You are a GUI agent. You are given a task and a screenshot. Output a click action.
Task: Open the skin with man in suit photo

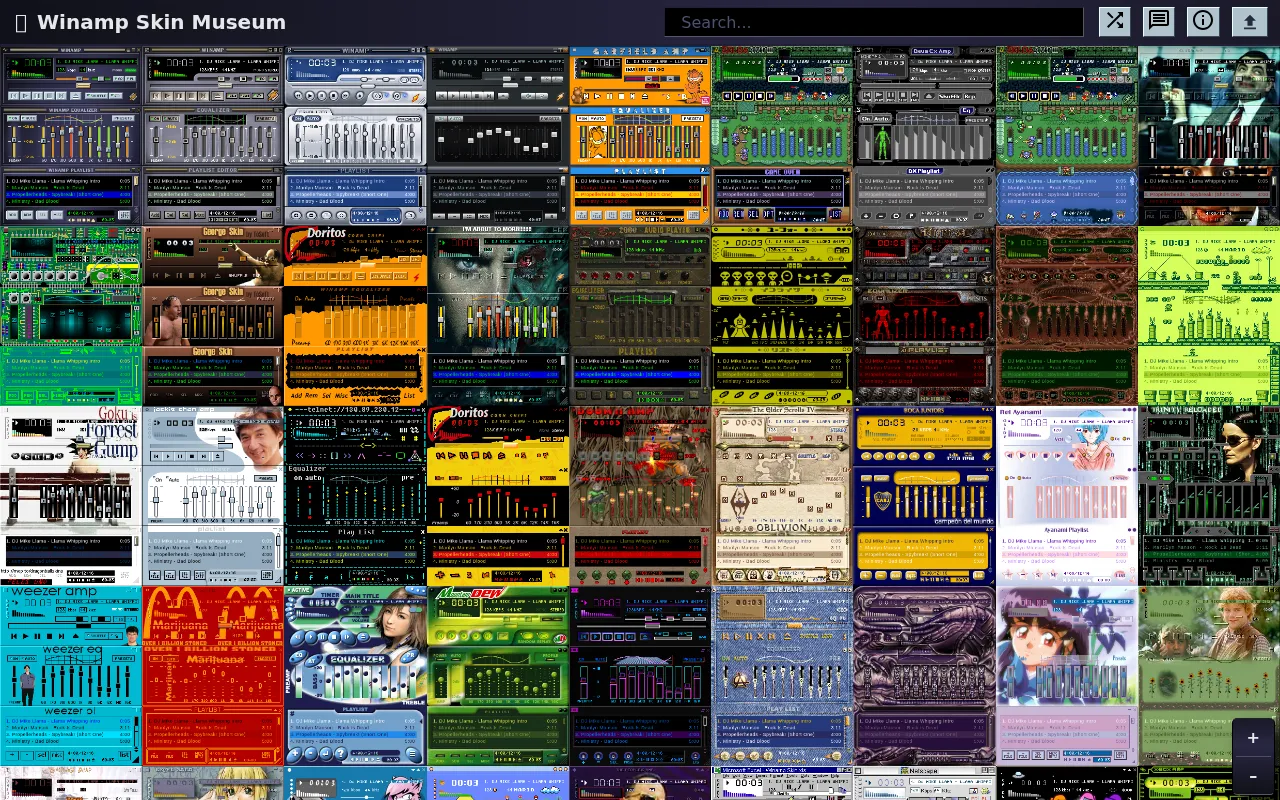pyautogui.click(x=1209, y=135)
